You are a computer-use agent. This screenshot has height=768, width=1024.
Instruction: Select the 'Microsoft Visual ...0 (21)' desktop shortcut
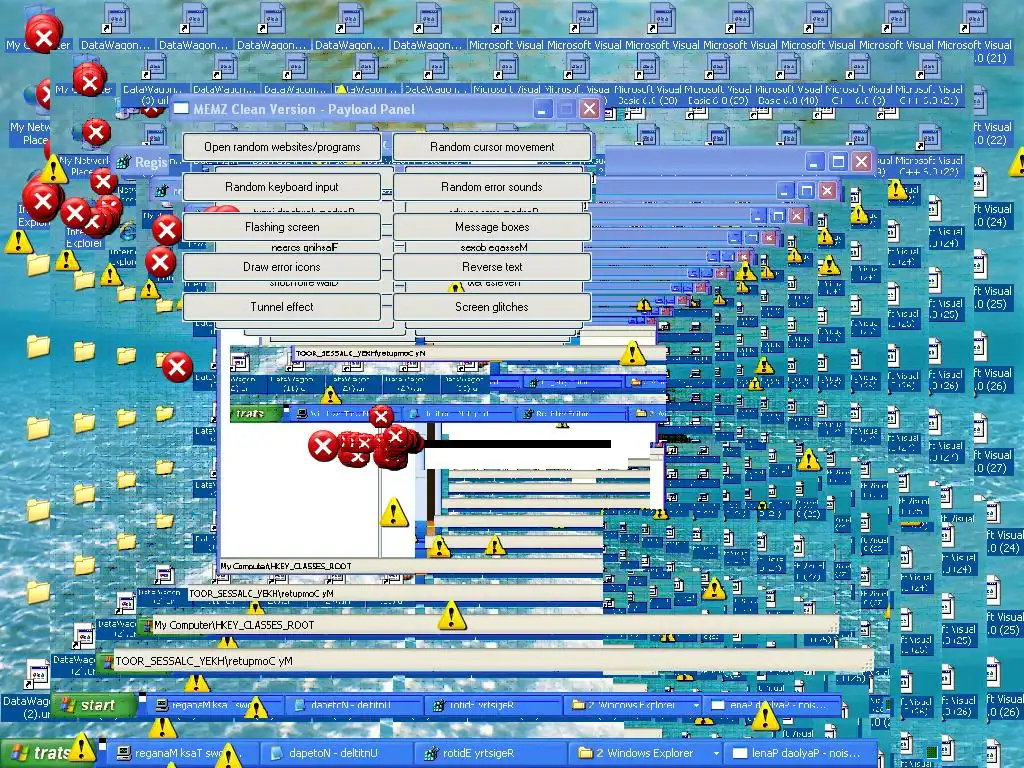point(974,34)
